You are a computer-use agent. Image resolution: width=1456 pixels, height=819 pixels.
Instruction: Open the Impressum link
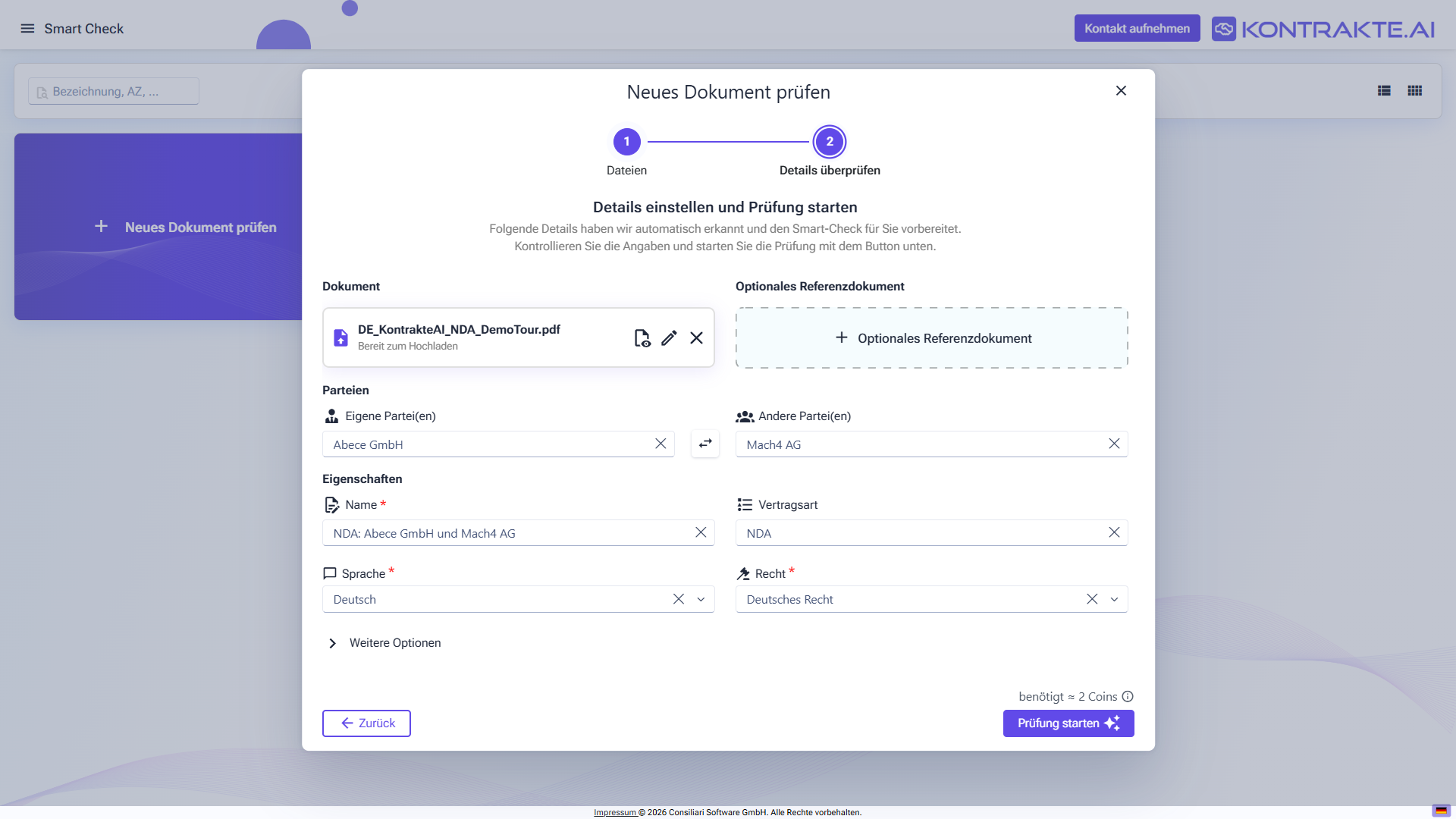pyautogui.click(x=615, y=812)
